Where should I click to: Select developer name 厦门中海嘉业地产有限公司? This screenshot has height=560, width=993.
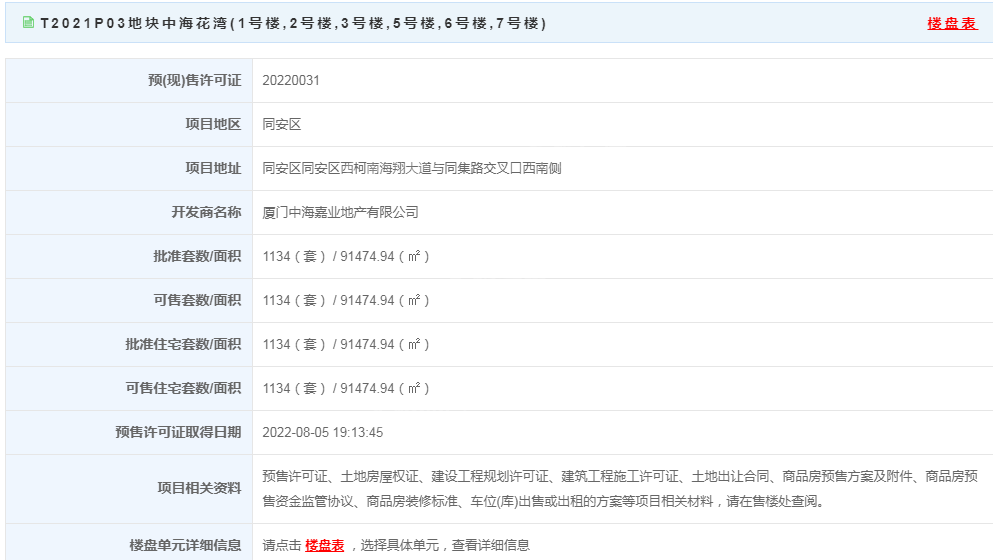click(x=340, y=212)
